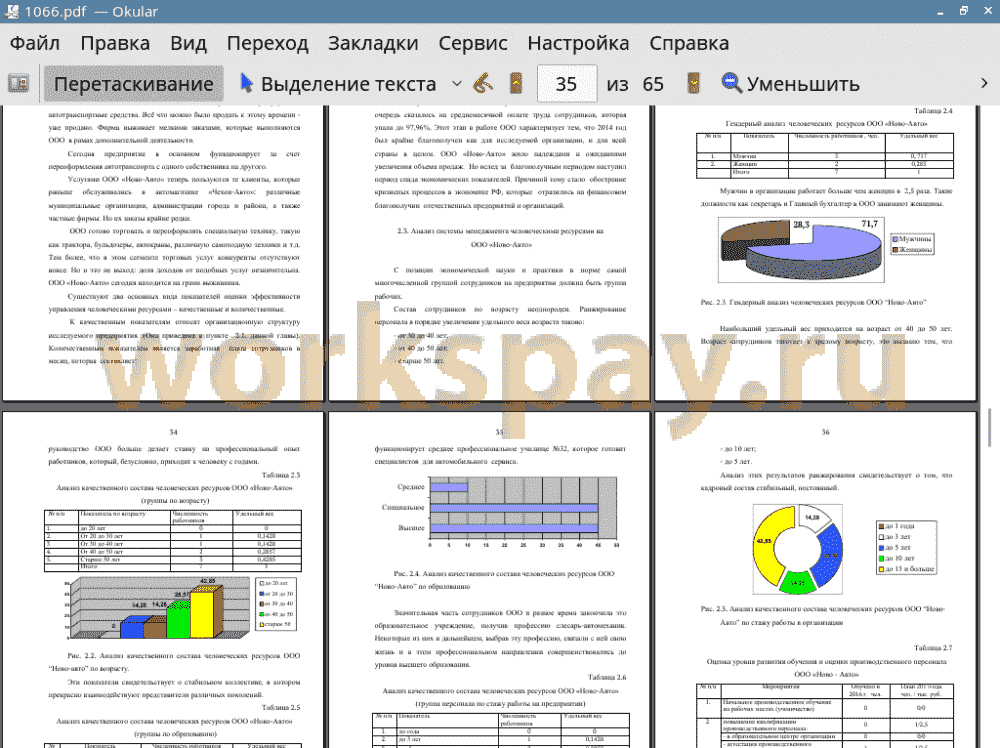Click the "Таблица 2.6" label
Viewport: 1000px width, 748px height.
(x=607, y=677)
